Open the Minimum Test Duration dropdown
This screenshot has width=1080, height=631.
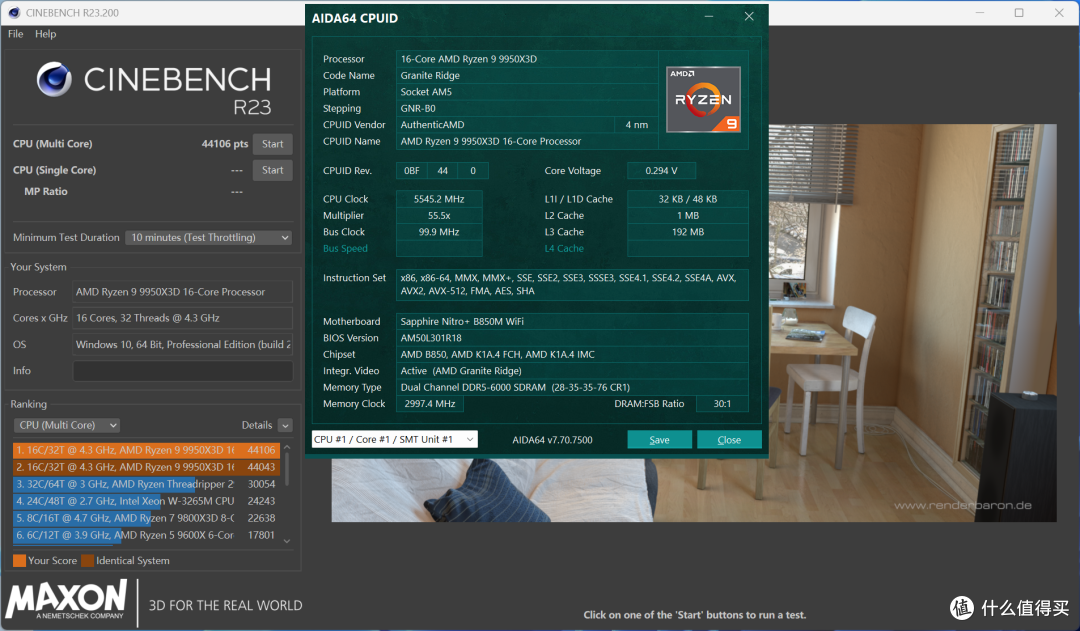[x=209, y=238]
